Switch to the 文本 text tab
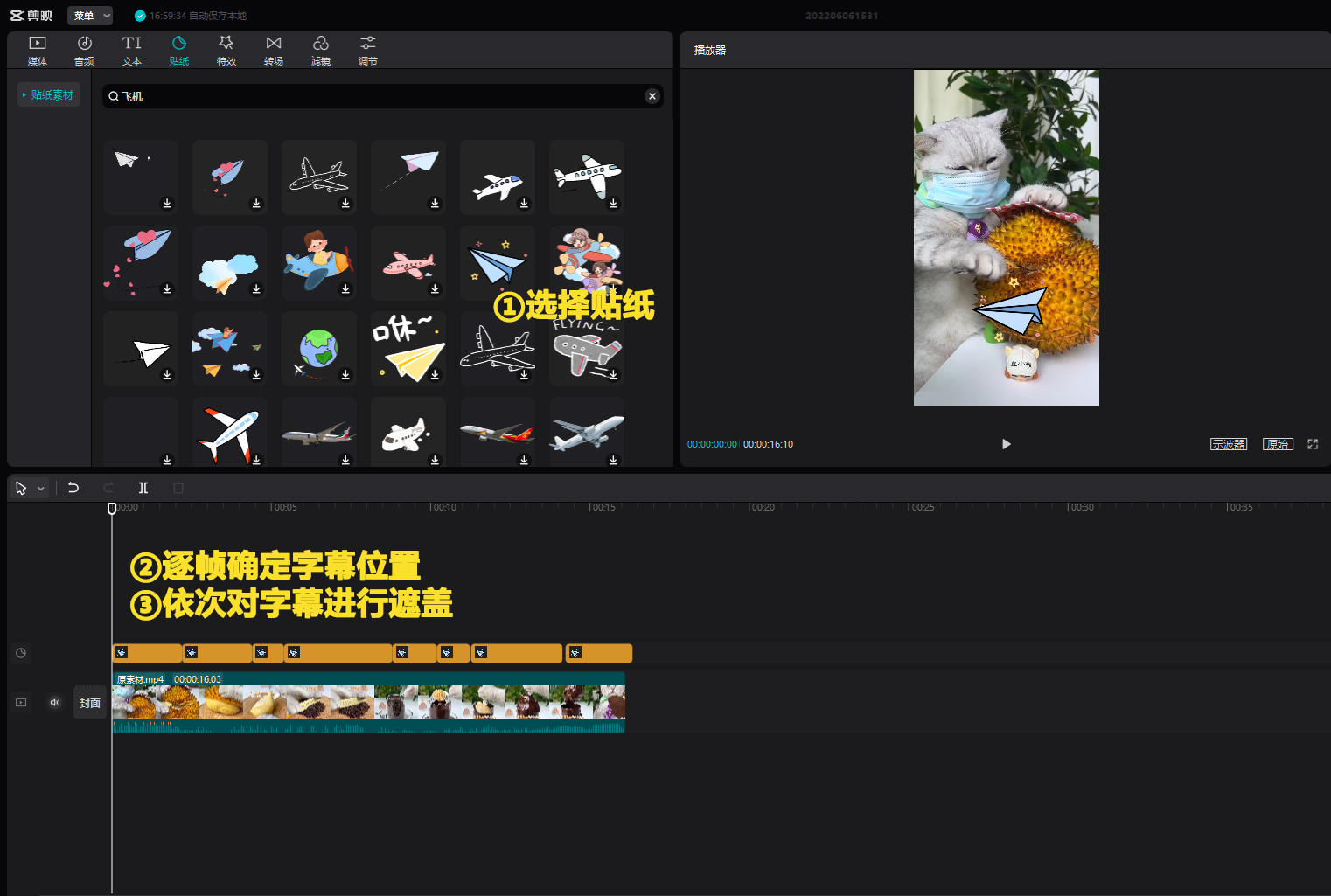Image resolution: width=1331 pixels, height=896 pixels. 131,49
